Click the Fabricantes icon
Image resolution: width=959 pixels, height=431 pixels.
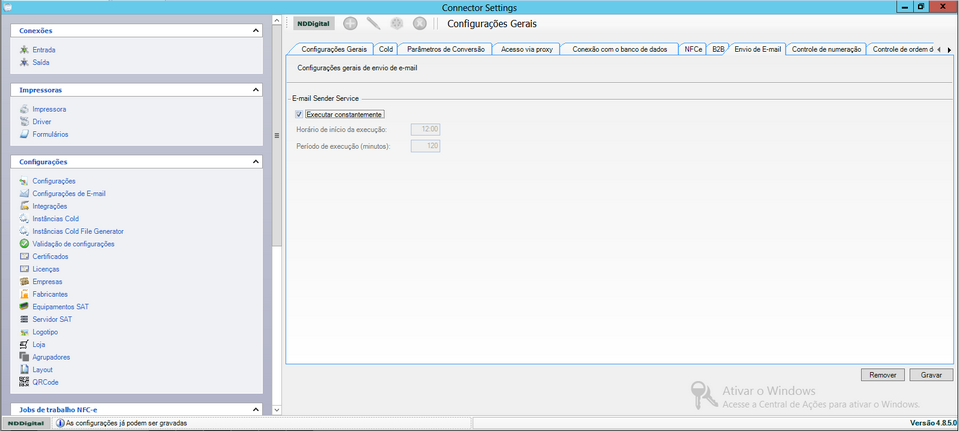[x=24, y=294]
